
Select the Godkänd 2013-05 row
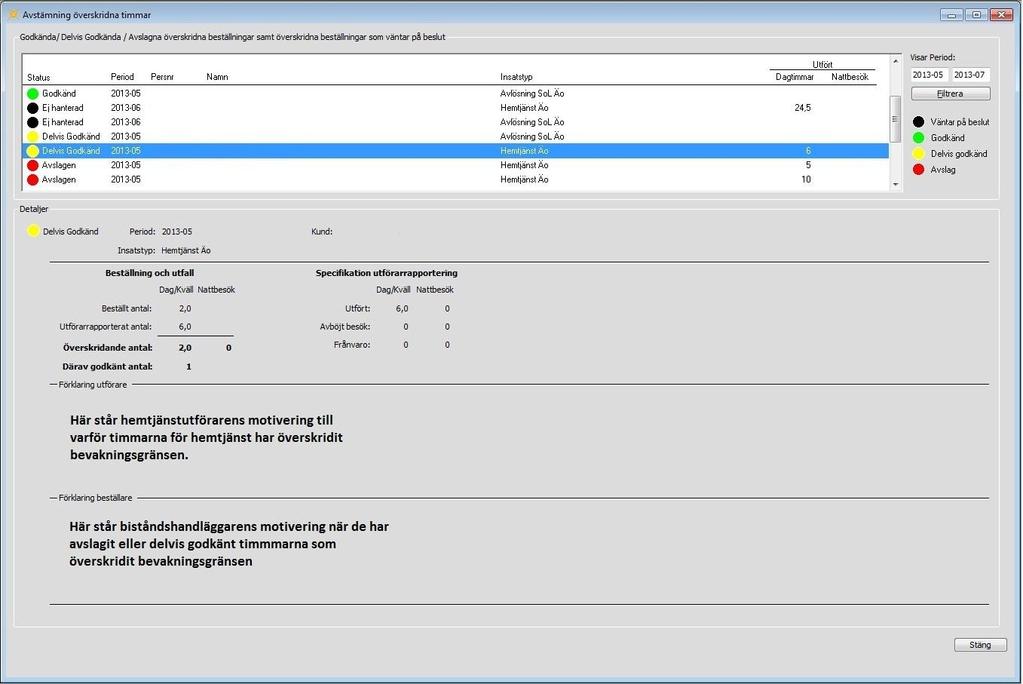click(455, 94)
